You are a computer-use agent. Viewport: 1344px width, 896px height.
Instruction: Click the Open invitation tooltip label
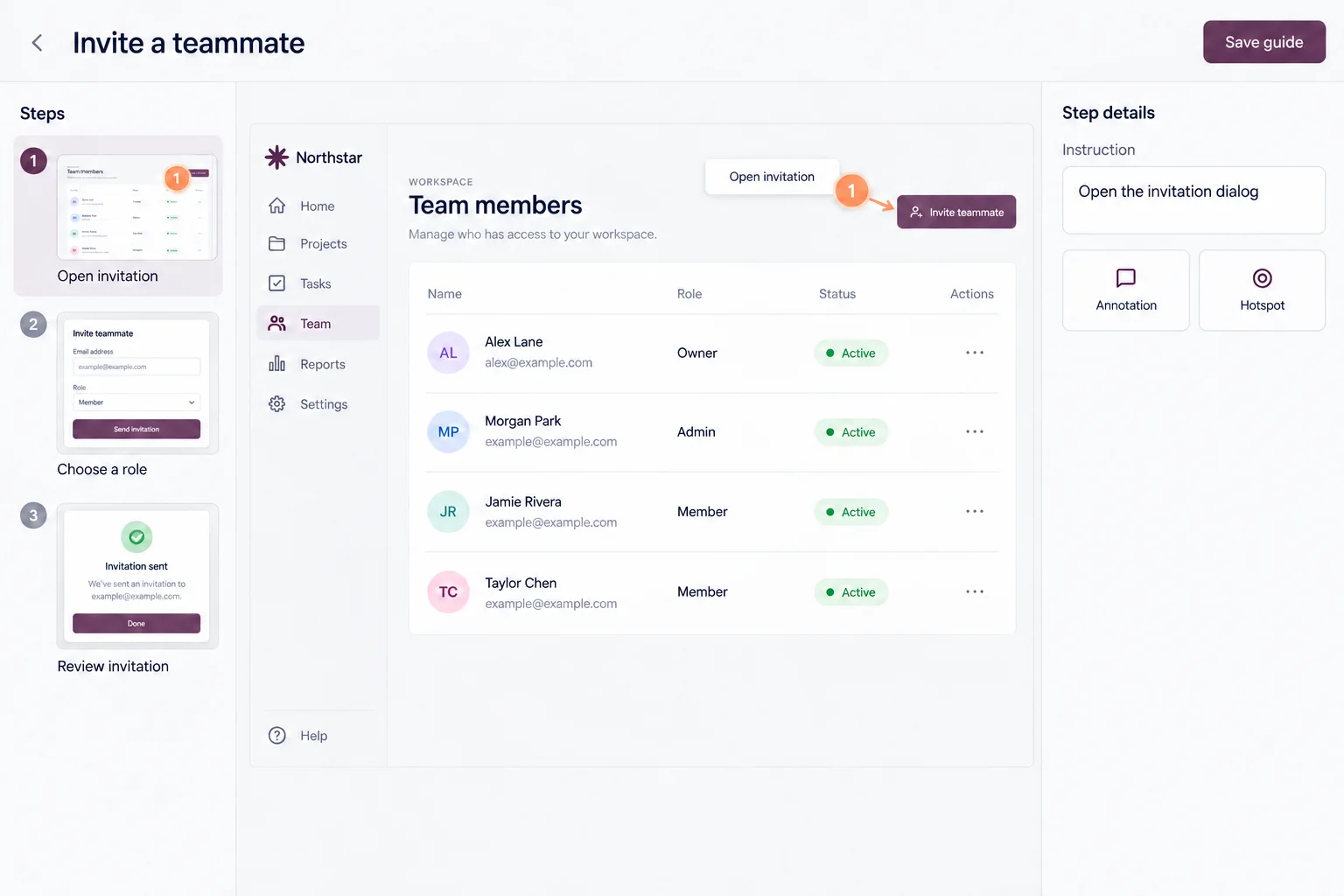tap(772, 177)
